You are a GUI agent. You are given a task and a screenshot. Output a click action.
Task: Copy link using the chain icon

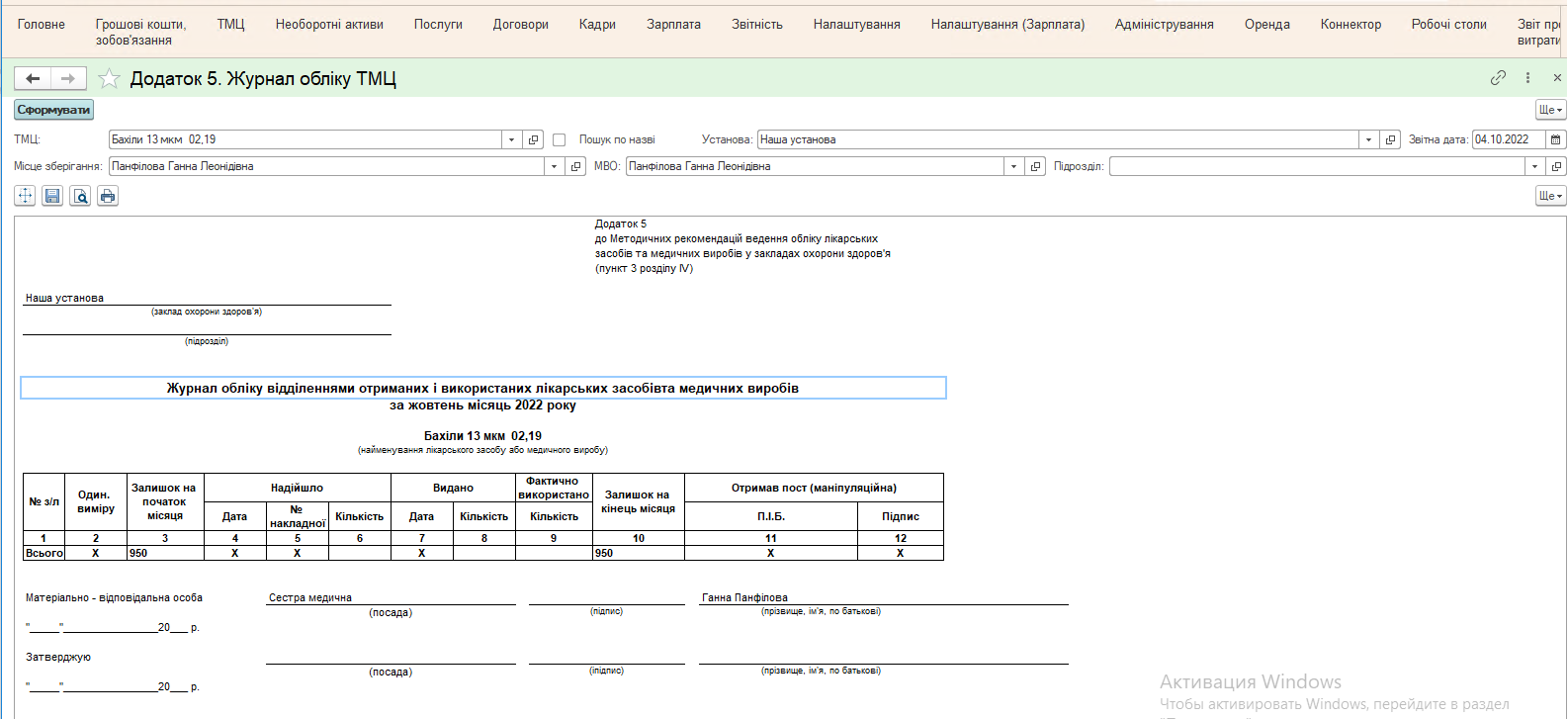point(1498,77)
